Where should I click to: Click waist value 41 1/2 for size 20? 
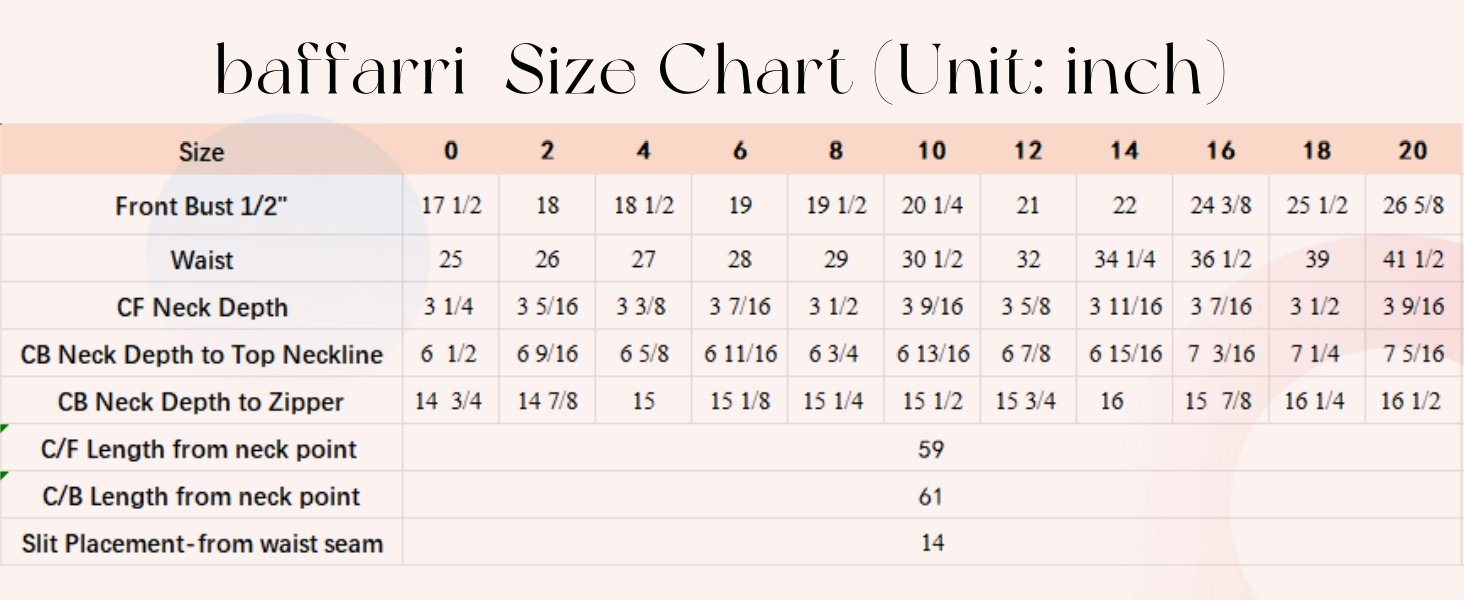coord(1412,260)
